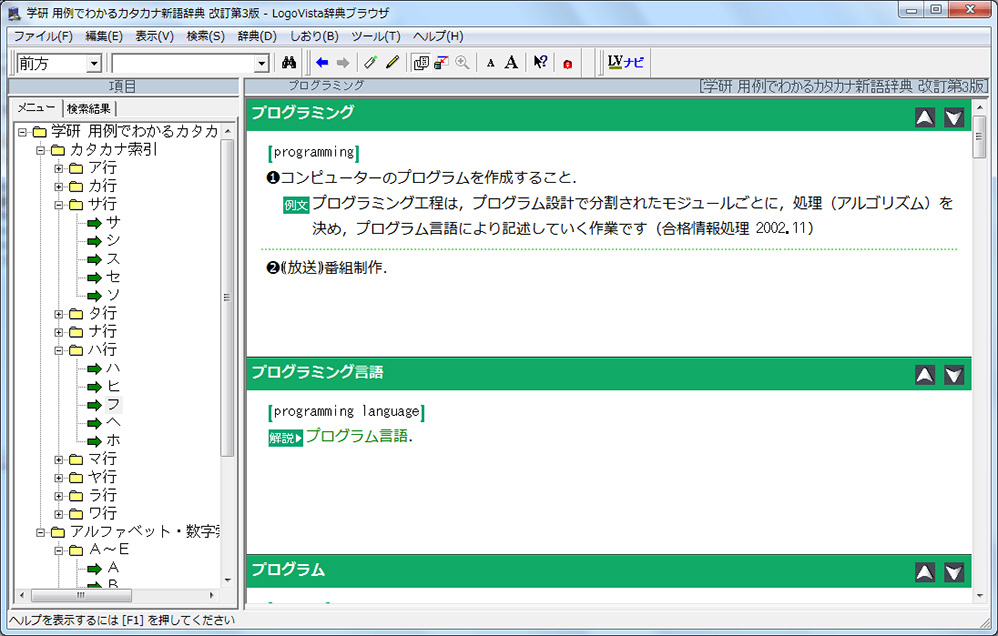
Task: Expand the ア行 folder
Action: pos(59,169)
